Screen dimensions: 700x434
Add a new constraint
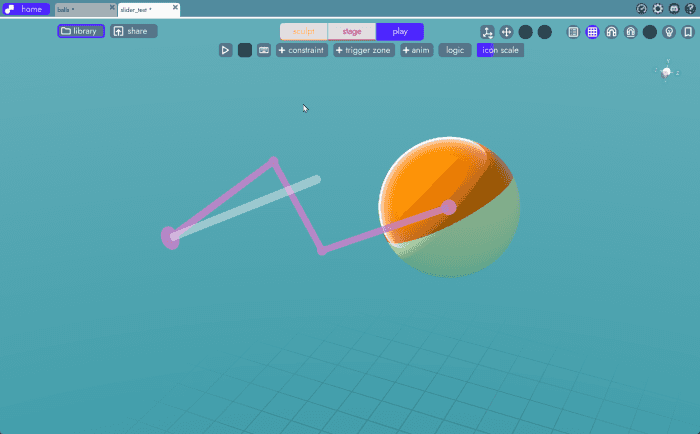pyautogui.click(x=301, y=50)
